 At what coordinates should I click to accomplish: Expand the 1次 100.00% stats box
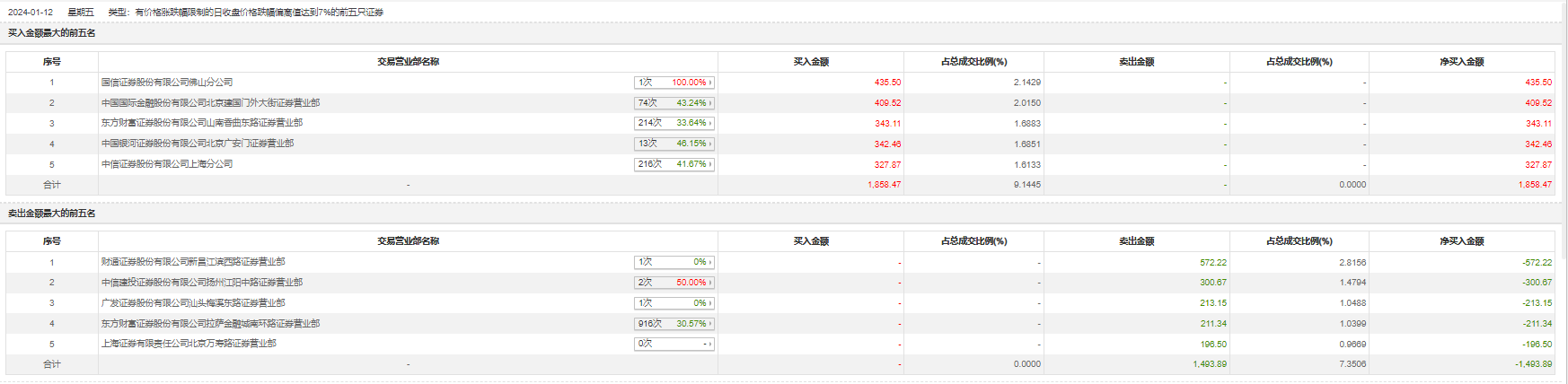tap(674, 83)
